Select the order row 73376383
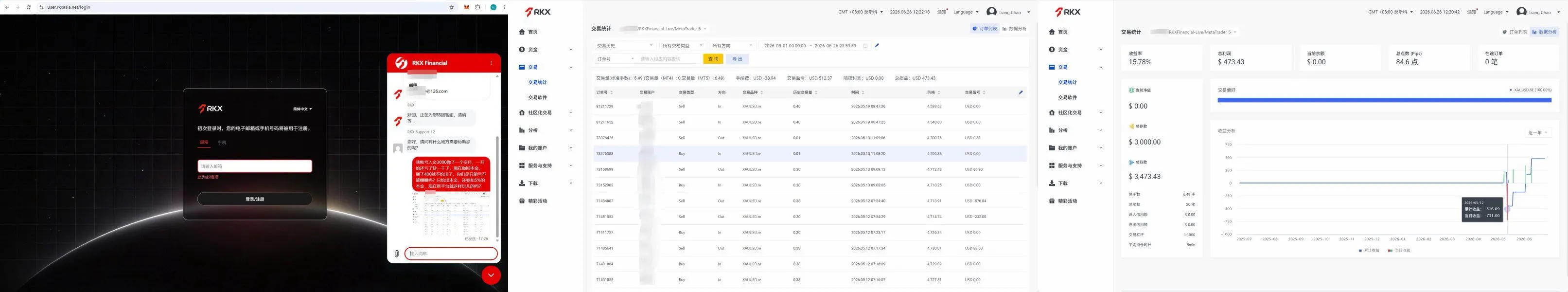Image resolution: width=1568 pixels, height=292 pixels. click(x=810, y=154)
